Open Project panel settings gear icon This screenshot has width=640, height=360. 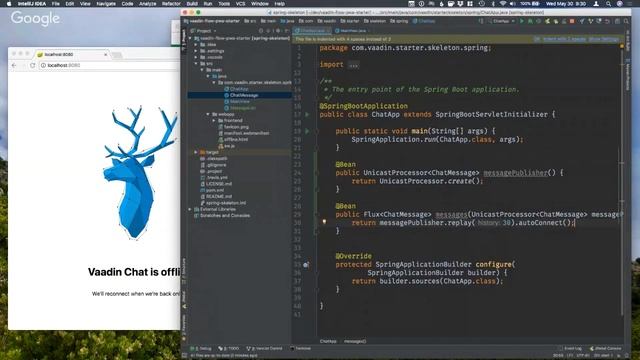[x=278, y=31]
